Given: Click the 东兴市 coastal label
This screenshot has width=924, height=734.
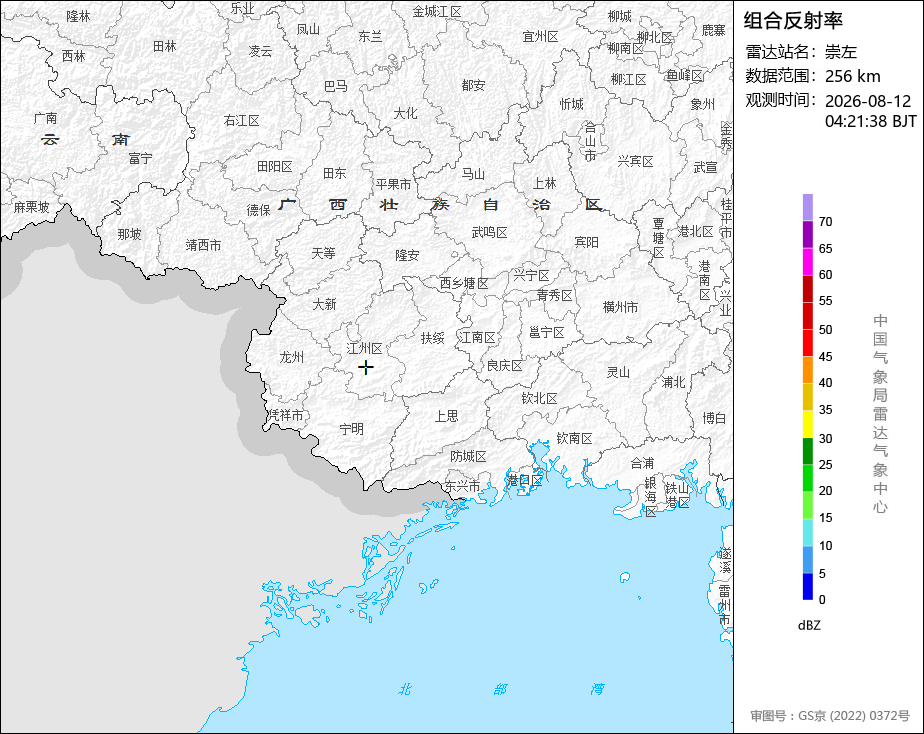Looking at the screenshot, I should (x=462, y=487).
